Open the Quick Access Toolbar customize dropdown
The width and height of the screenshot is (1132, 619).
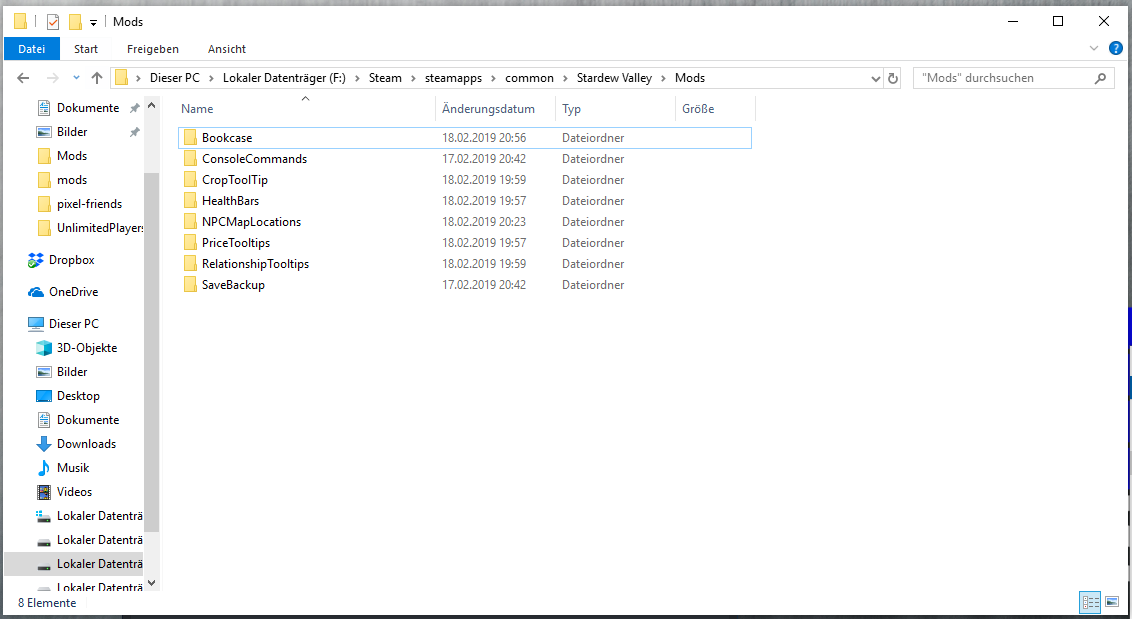93,22
